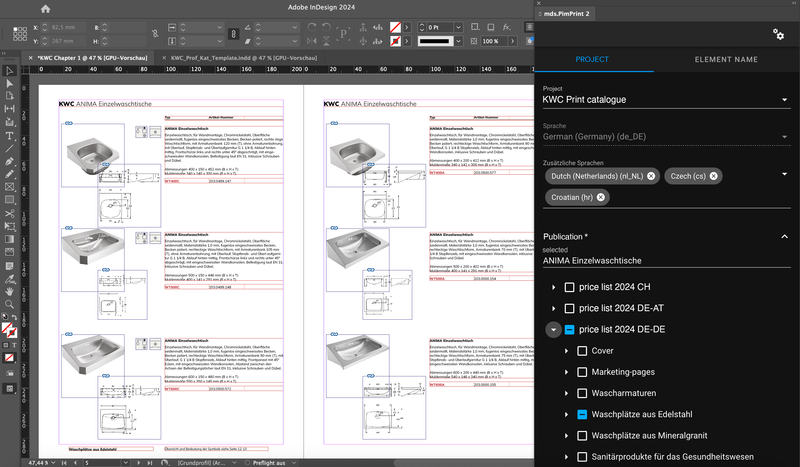The image size is (800, 467).
Task: Remove the Czech (cs) language chip
Action: (713, 176)
